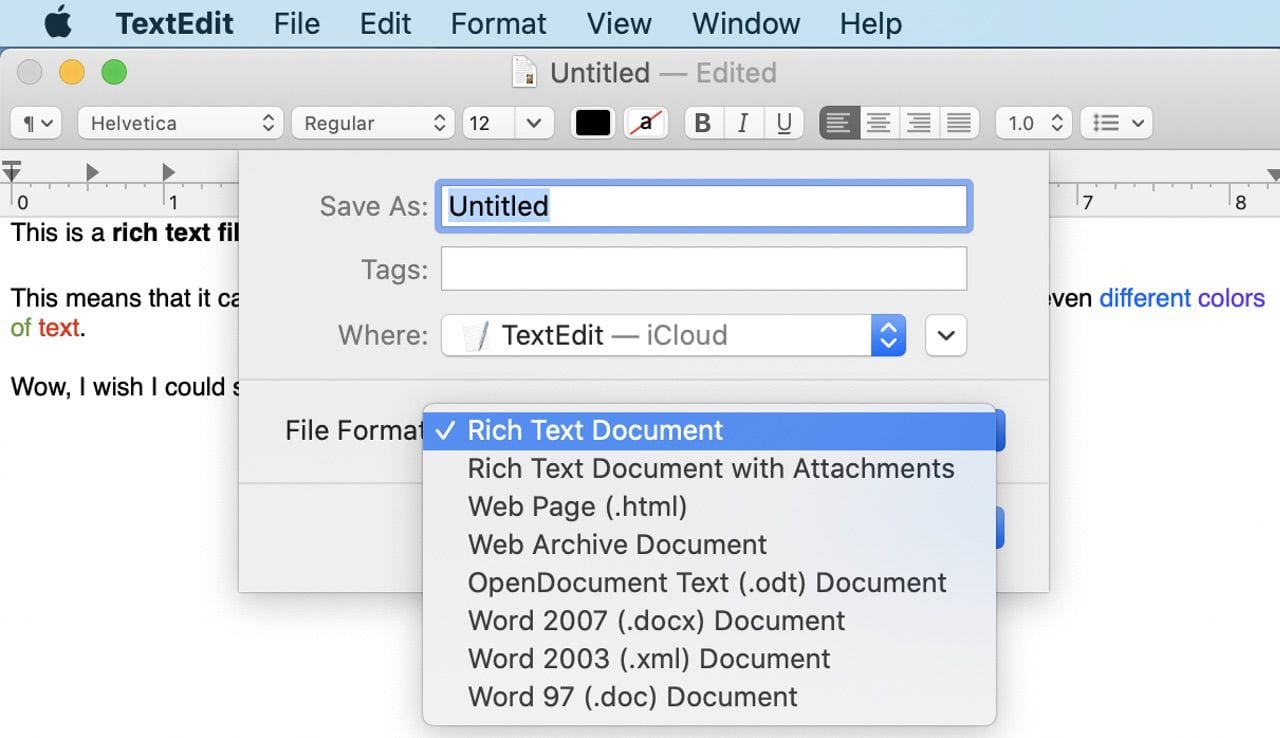
Task: Click the black text color swatch
Action: tap(593, 123)
